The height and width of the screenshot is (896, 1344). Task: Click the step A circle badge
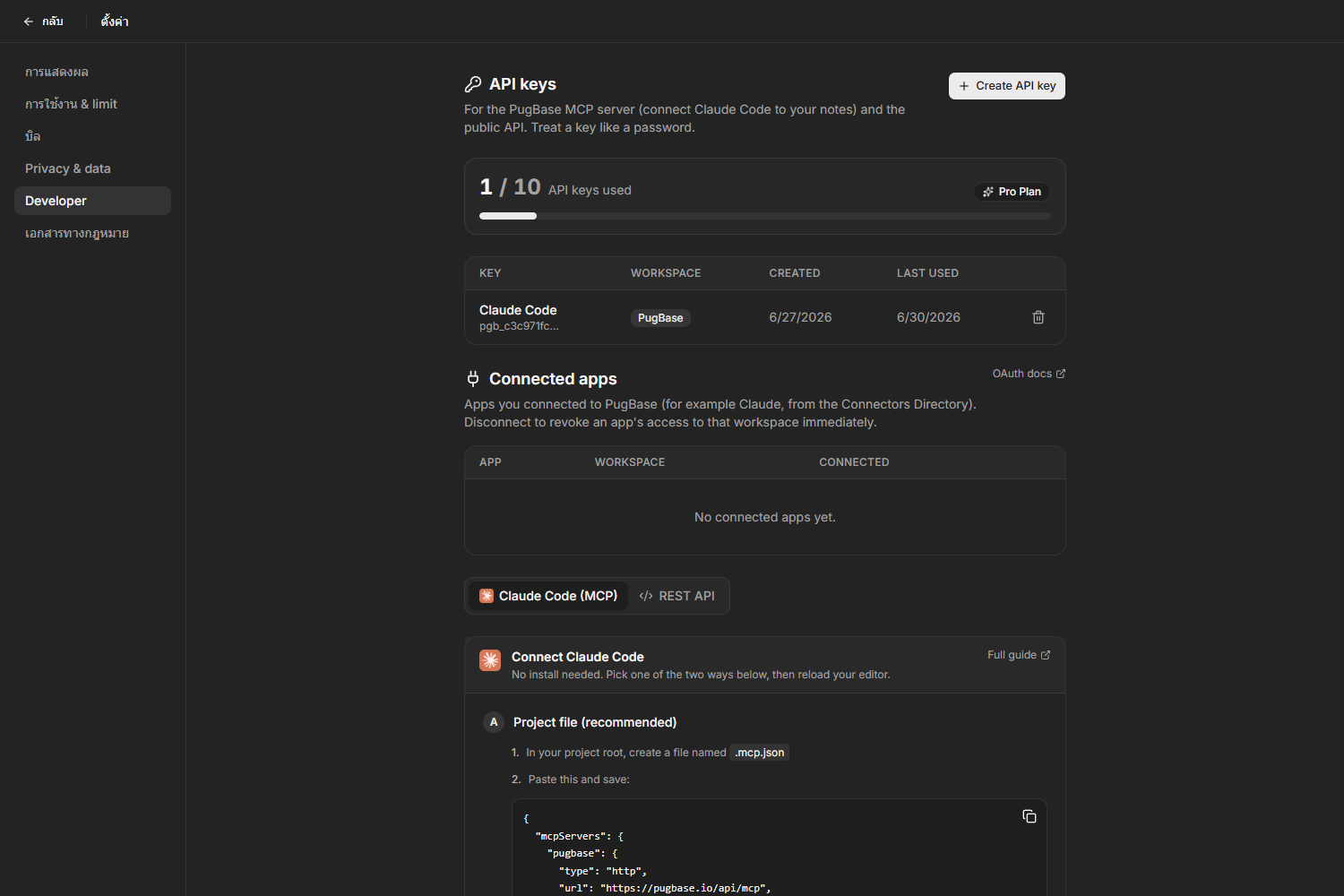point(494,722)
